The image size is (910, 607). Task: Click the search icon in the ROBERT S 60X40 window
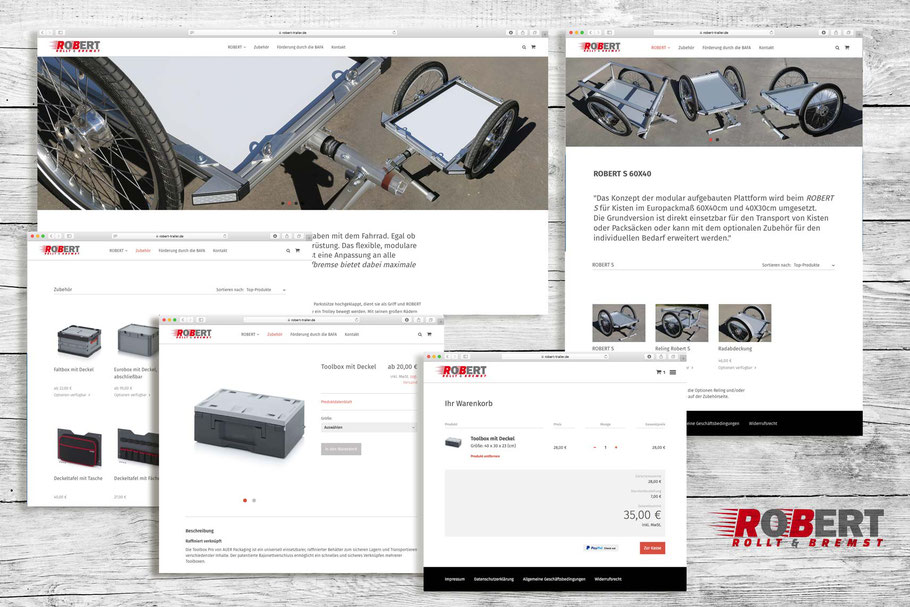click(x=837, y=48)
